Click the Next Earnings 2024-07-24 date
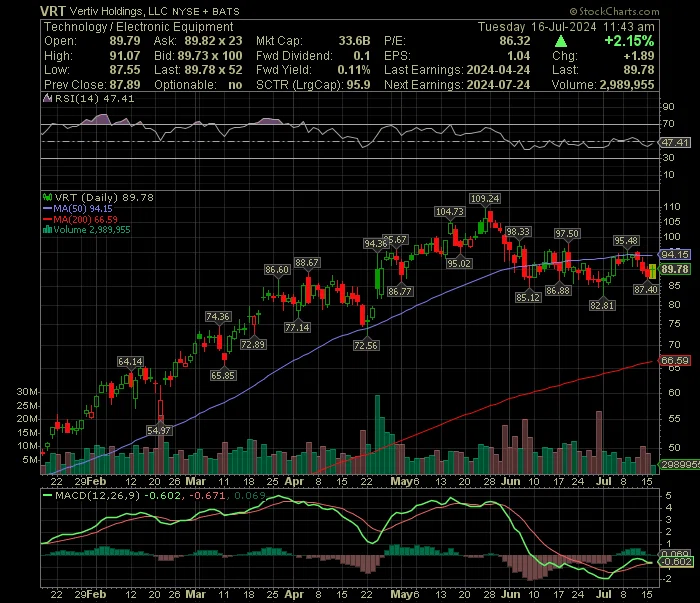The height and width of the screenshot is (603, 700). coord(499,85)
